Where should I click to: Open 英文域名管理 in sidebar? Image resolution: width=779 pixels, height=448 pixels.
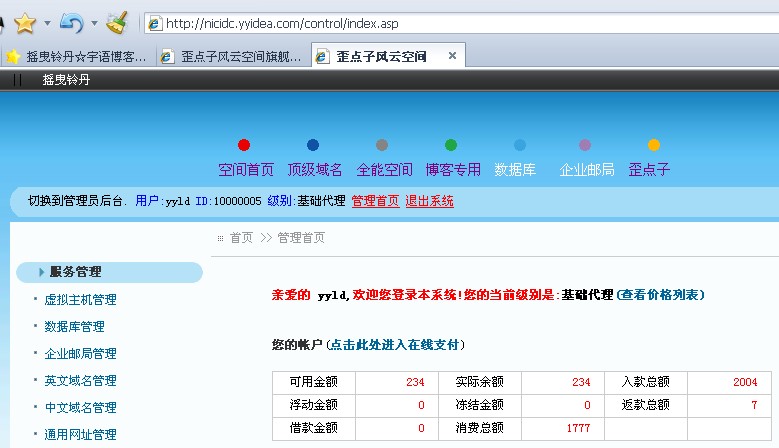click(80, 380)
